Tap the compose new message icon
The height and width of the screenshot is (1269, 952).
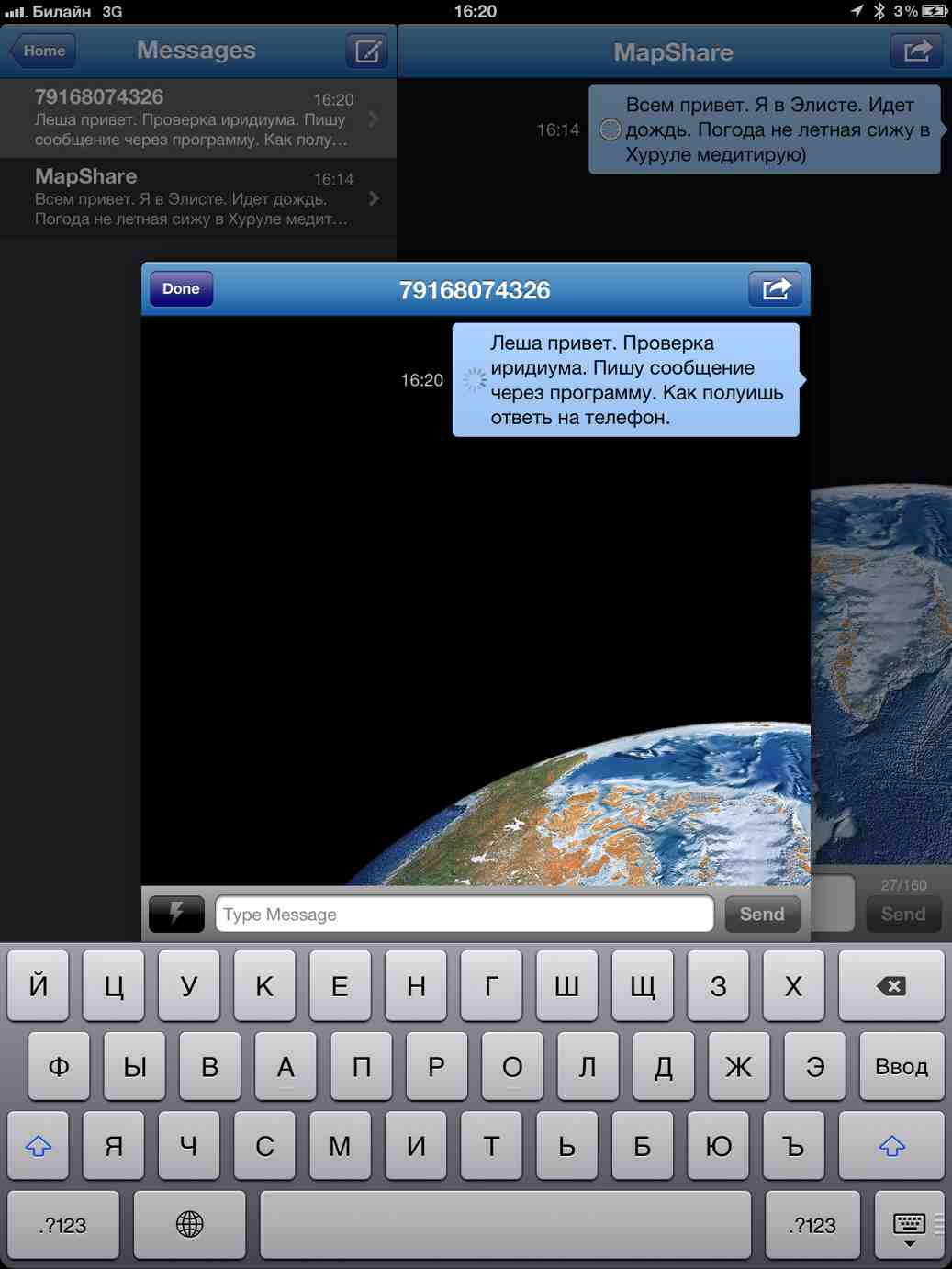(367, 51)
